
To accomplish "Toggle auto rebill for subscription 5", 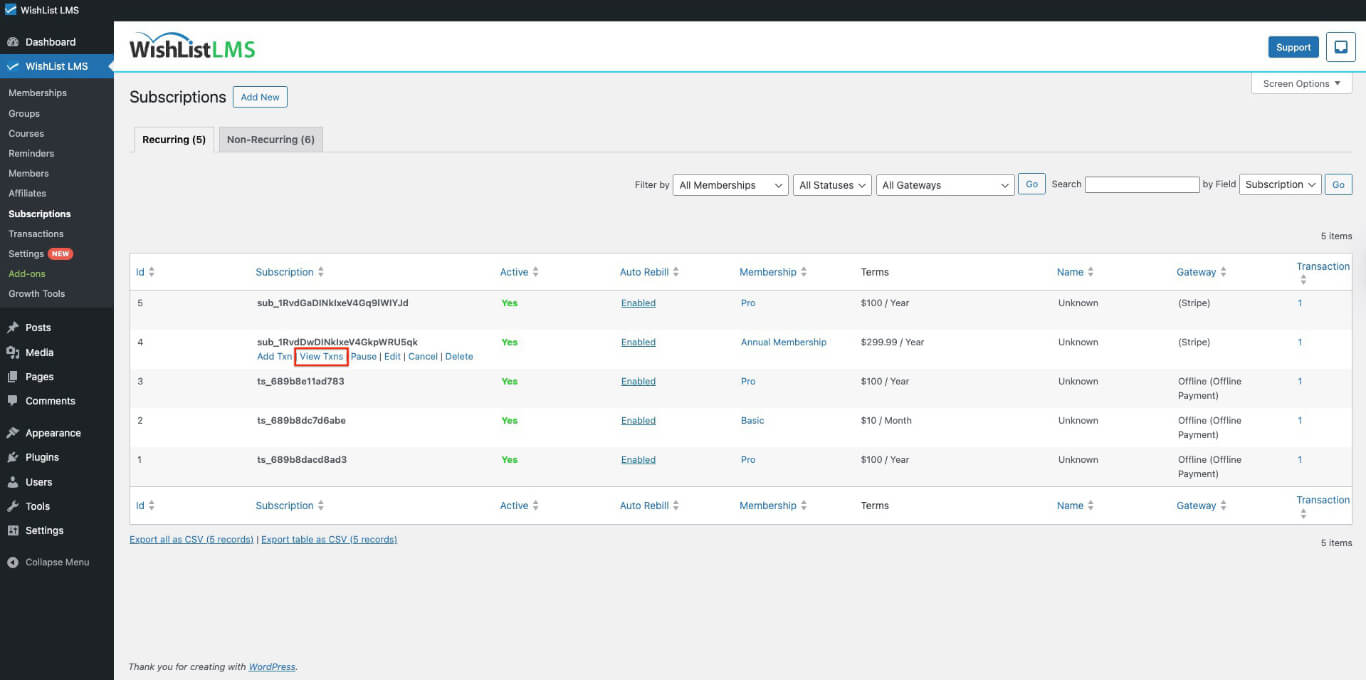I will tap(638, 302).
